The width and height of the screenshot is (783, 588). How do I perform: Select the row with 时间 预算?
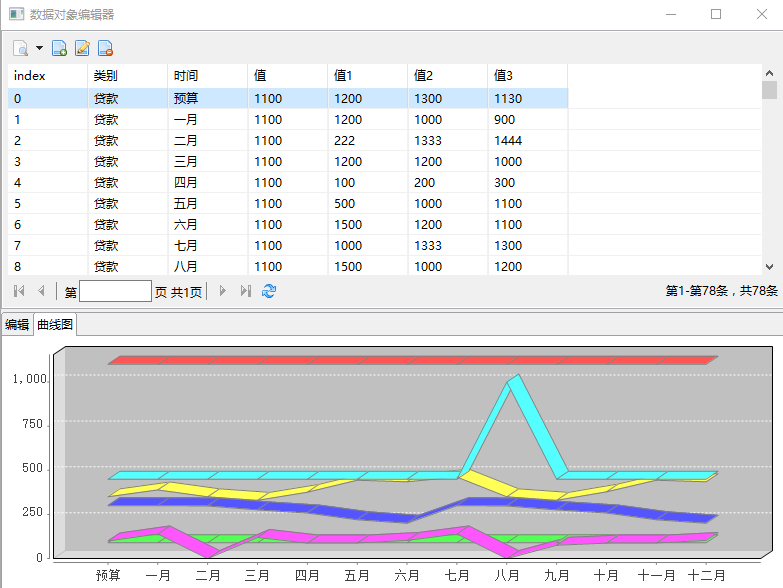coord(288,98)
